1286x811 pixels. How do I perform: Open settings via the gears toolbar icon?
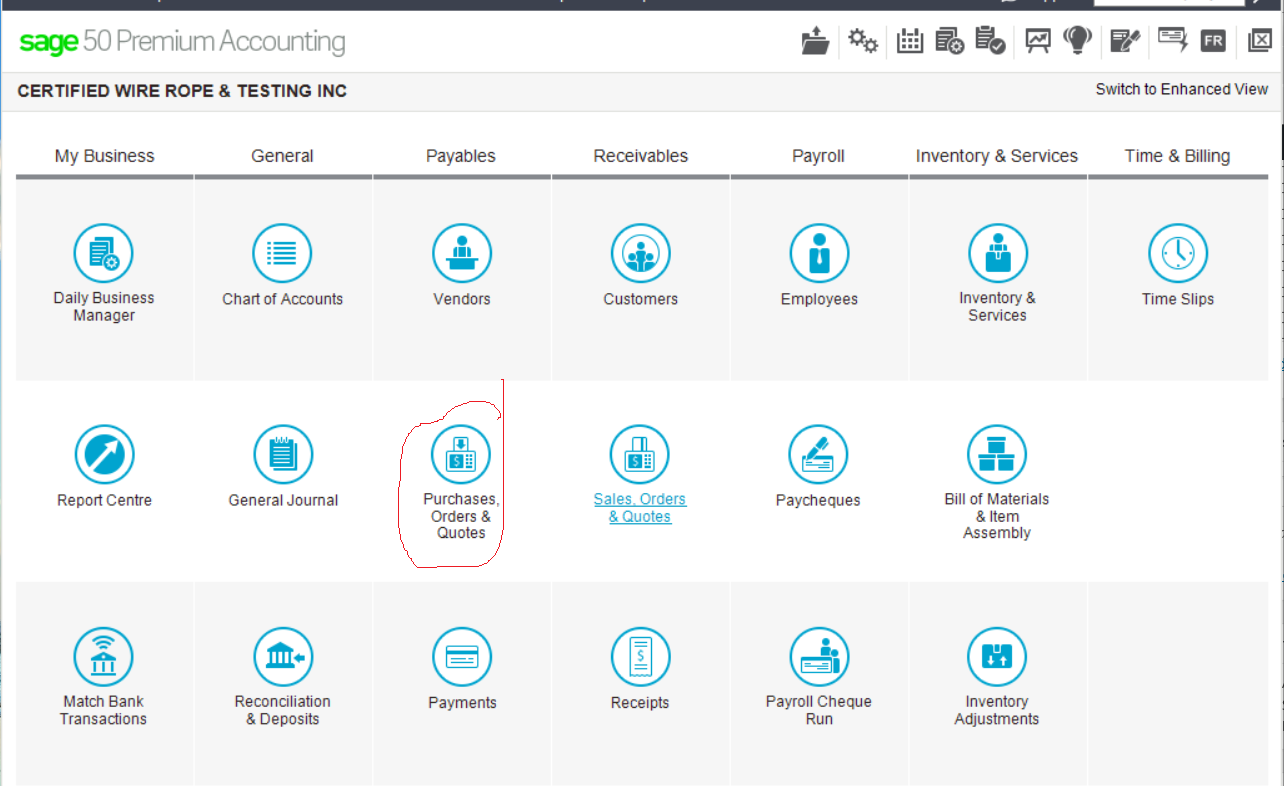[863, 41]
